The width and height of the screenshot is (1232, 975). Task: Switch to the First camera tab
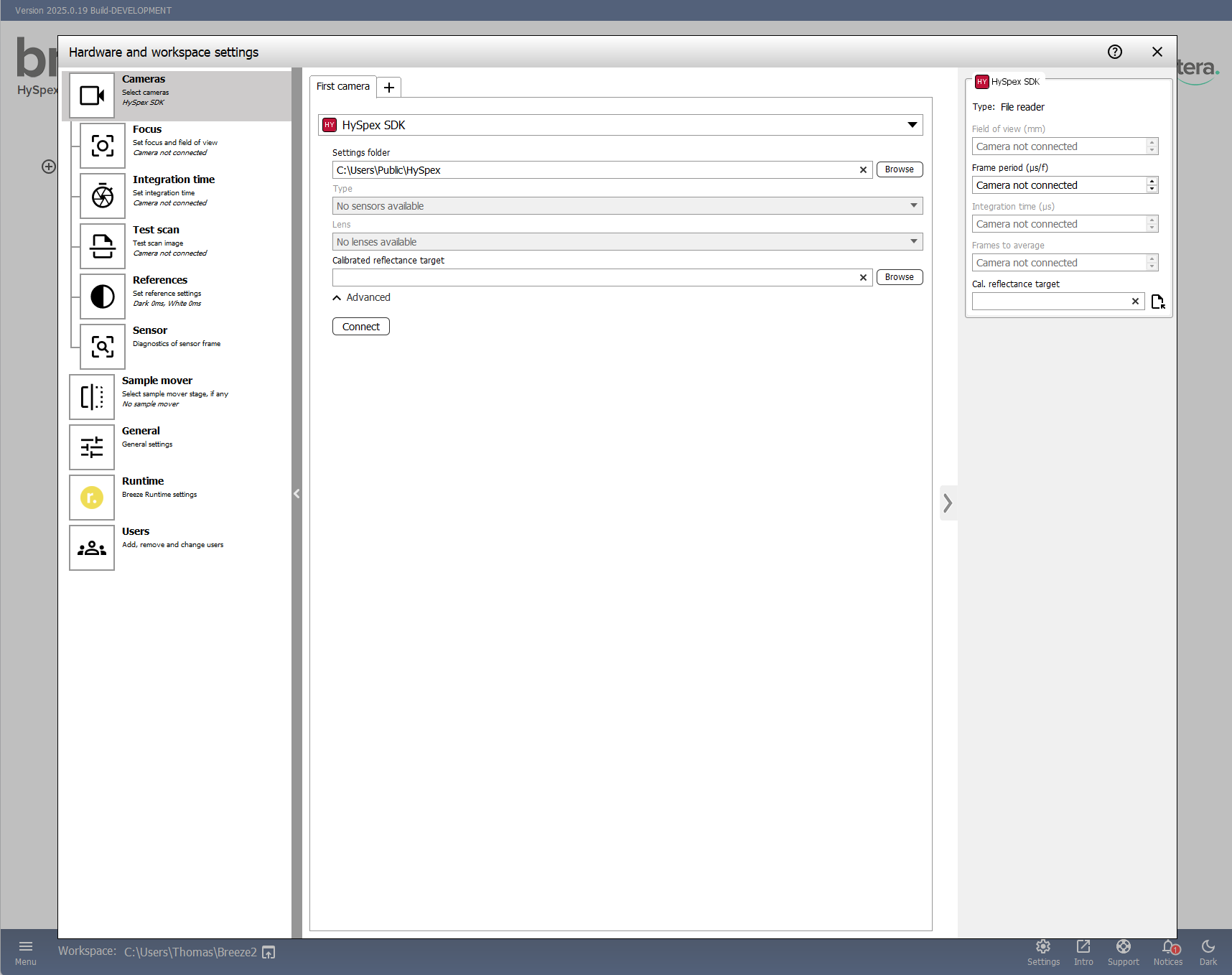coord(343,86)
